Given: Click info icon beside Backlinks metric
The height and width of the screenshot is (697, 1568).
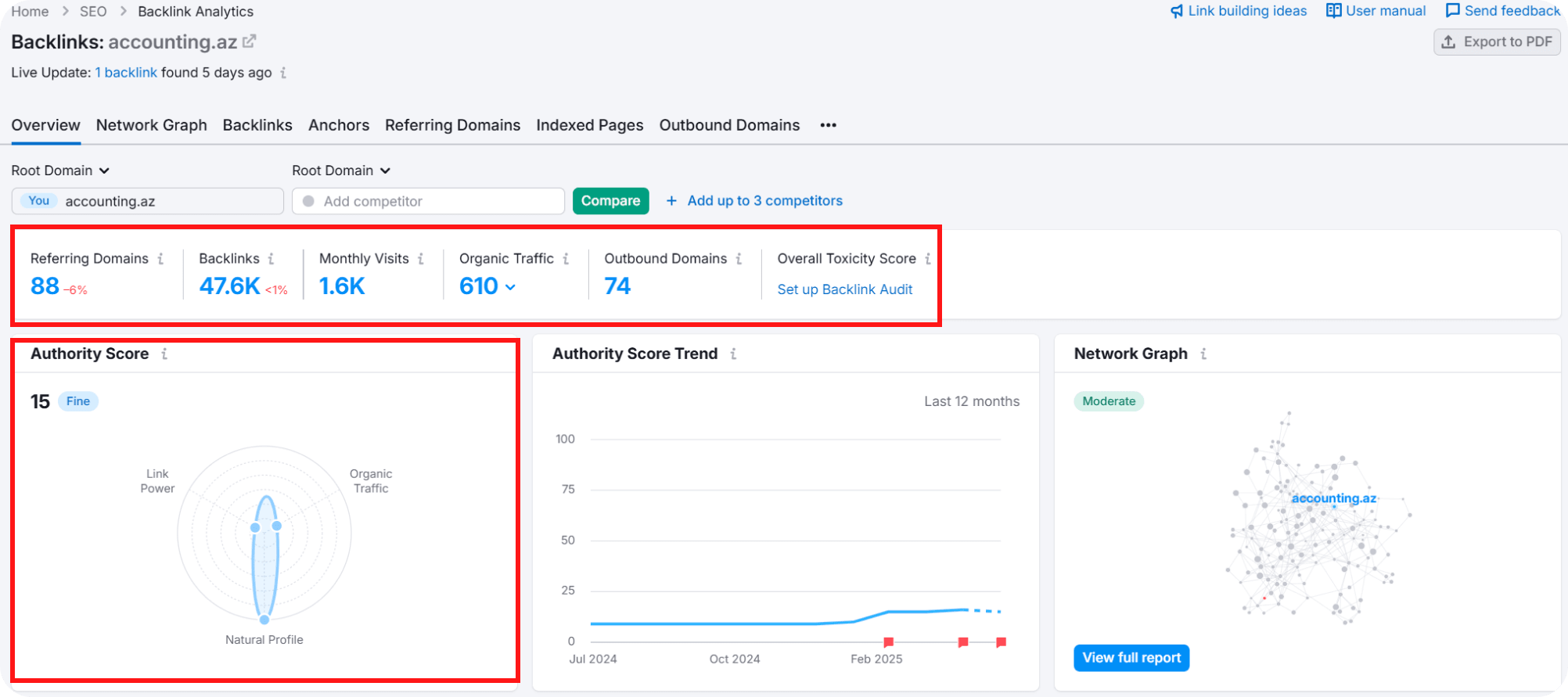Looking at the screenshot, I should point(271,259).
